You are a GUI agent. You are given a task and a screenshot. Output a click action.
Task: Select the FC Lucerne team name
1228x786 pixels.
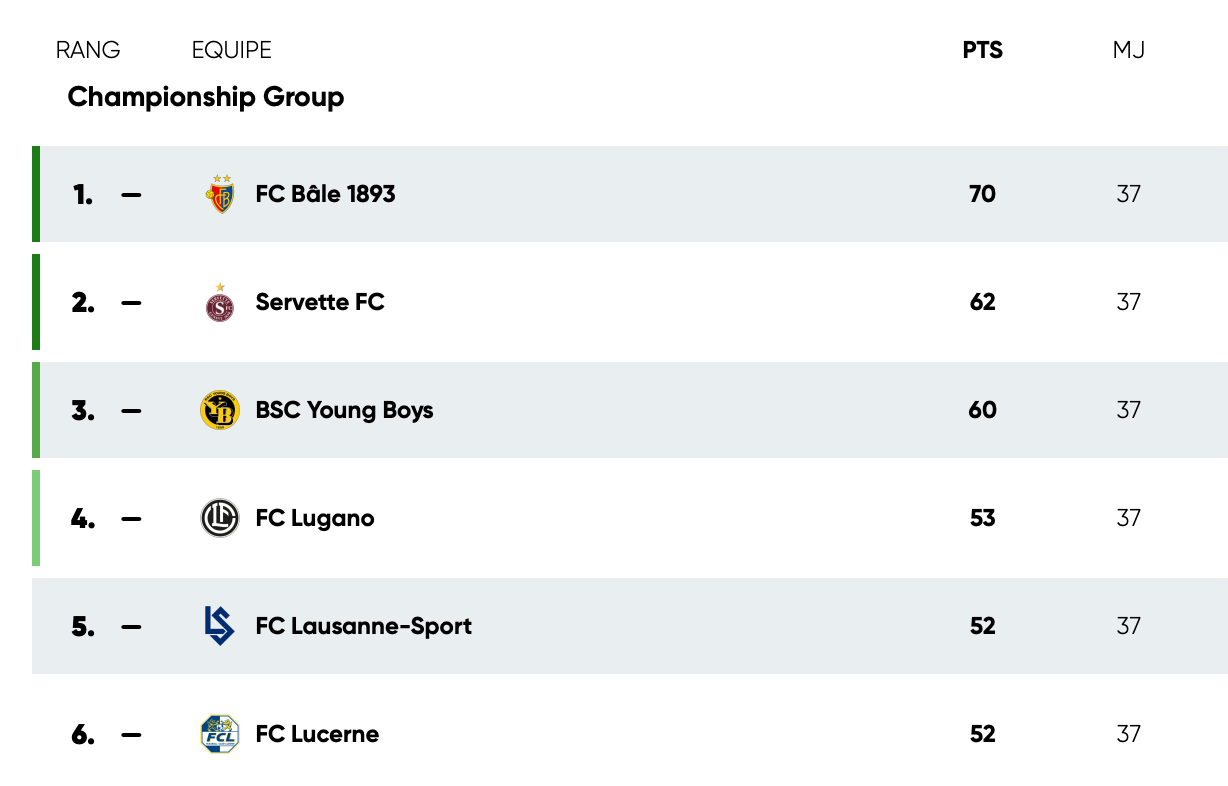click(317, 734)
